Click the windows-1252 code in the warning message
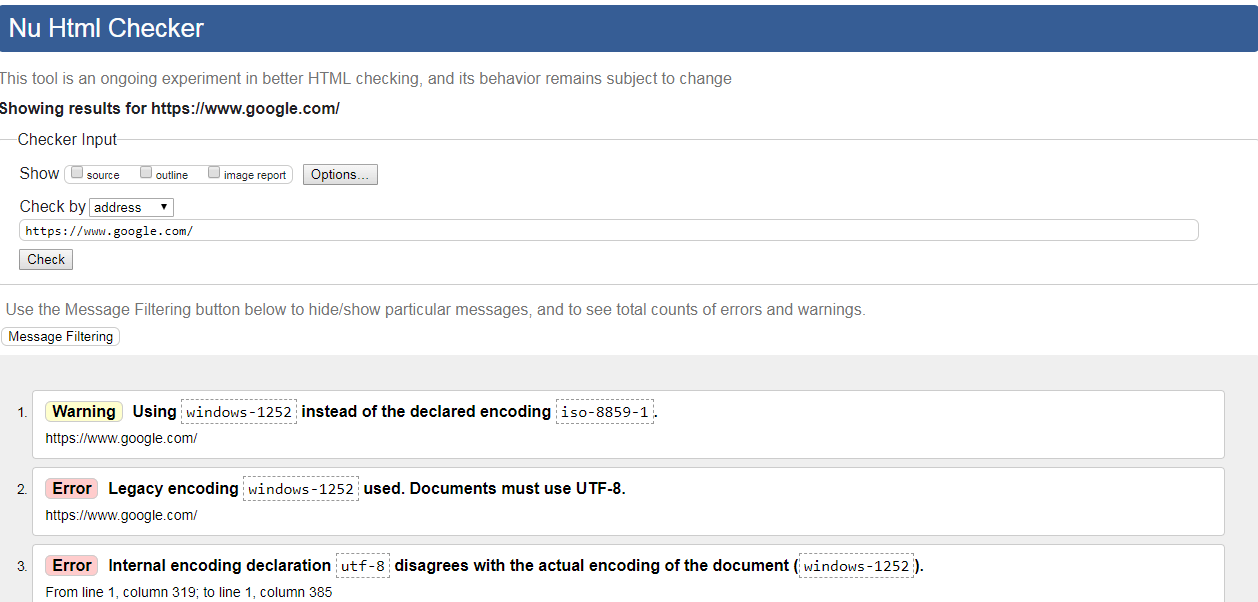This screenshot has width=1258, height=602. pyautogui.click(x=239, y=412)
